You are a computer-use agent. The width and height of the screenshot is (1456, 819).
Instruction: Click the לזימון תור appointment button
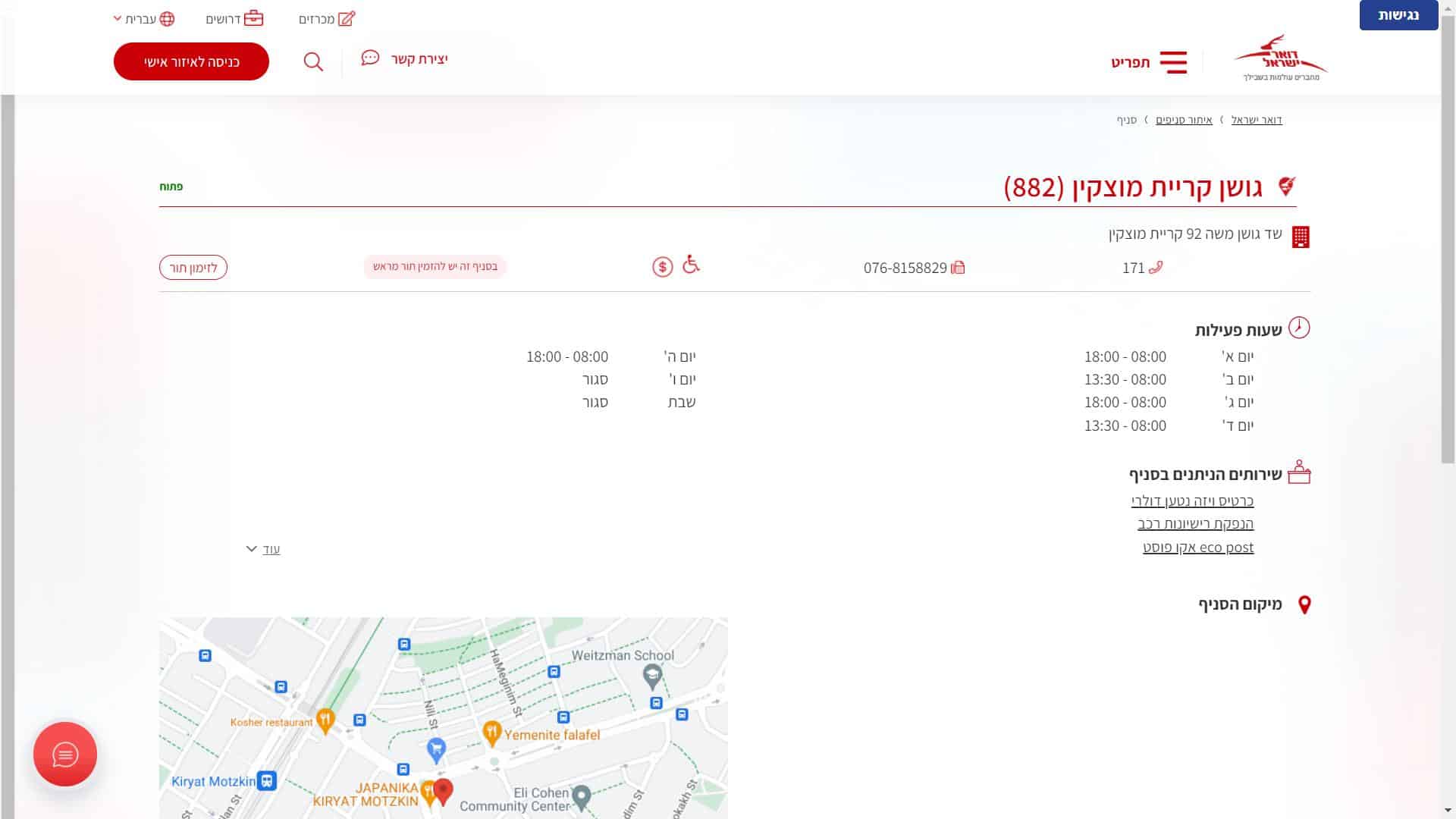point(193,268)
